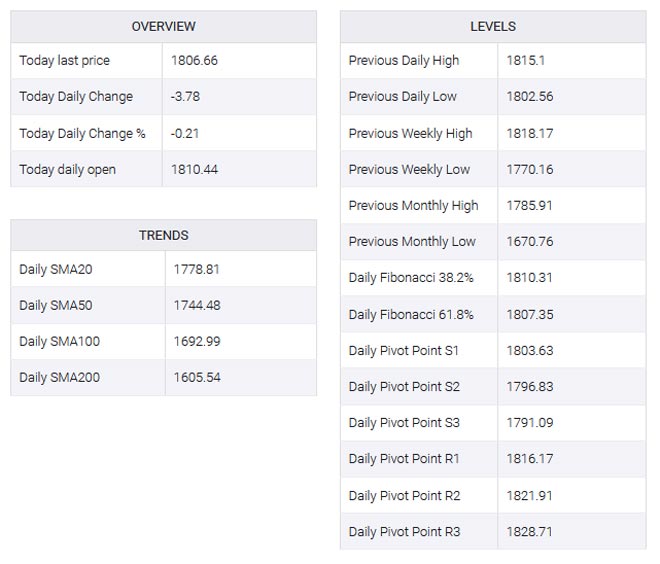
Task: Click the Today daily open value 1810.44
Action: click(194, 169)
